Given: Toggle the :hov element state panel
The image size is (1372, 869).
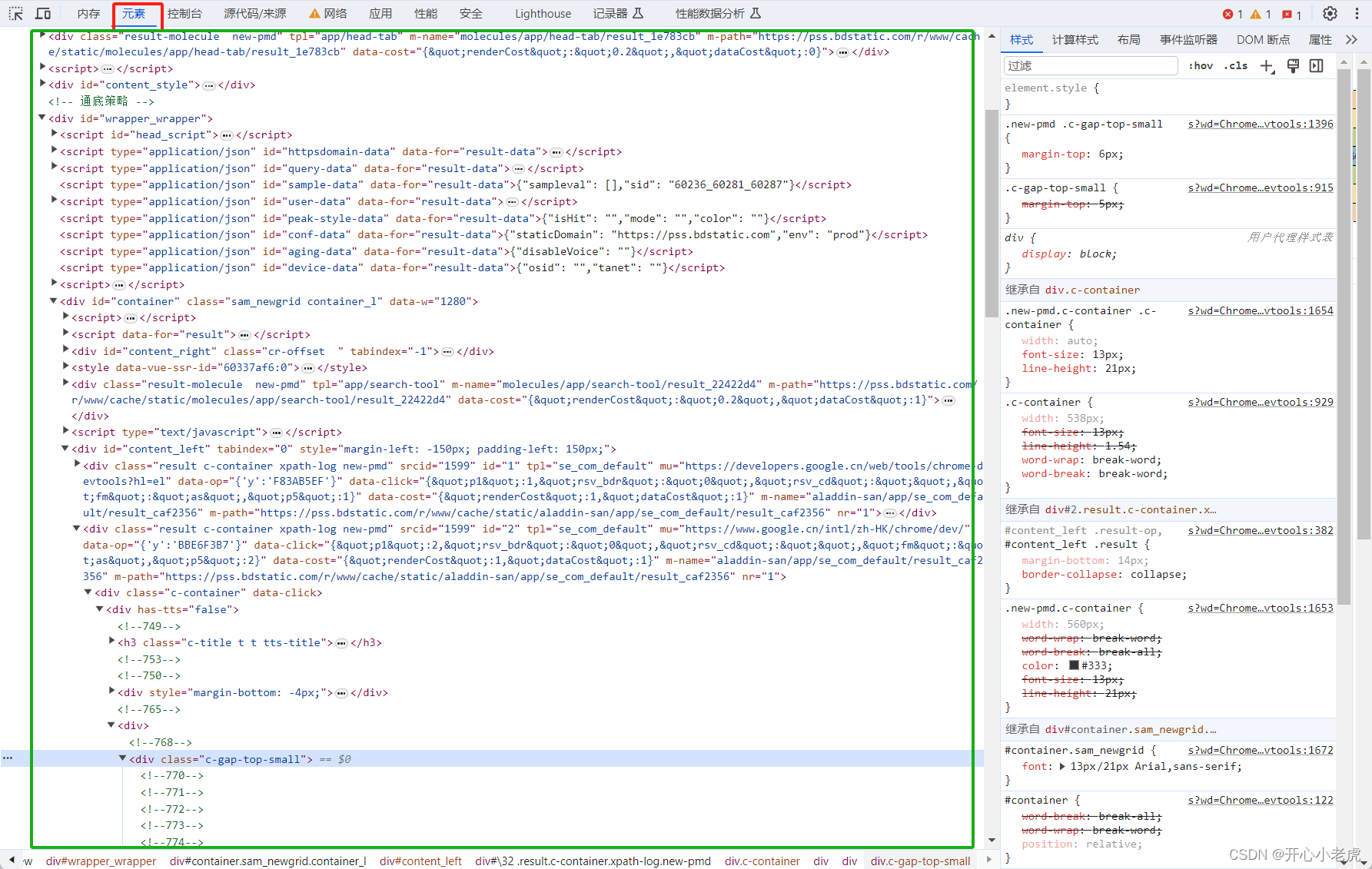Looking at the screenshot, I should click(1201, 66).
